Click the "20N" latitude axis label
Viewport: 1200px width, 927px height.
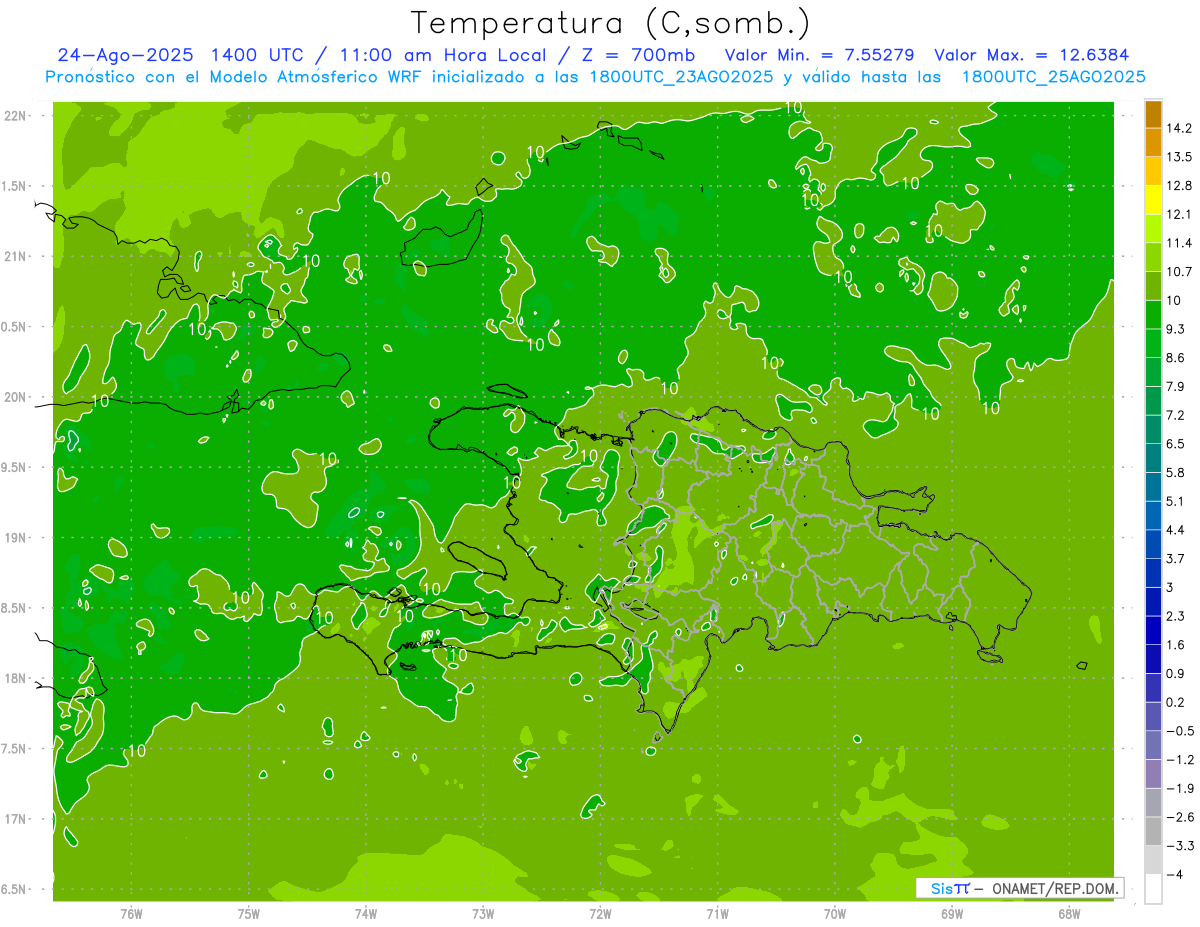pyautogui.click(x=16, y=398)
